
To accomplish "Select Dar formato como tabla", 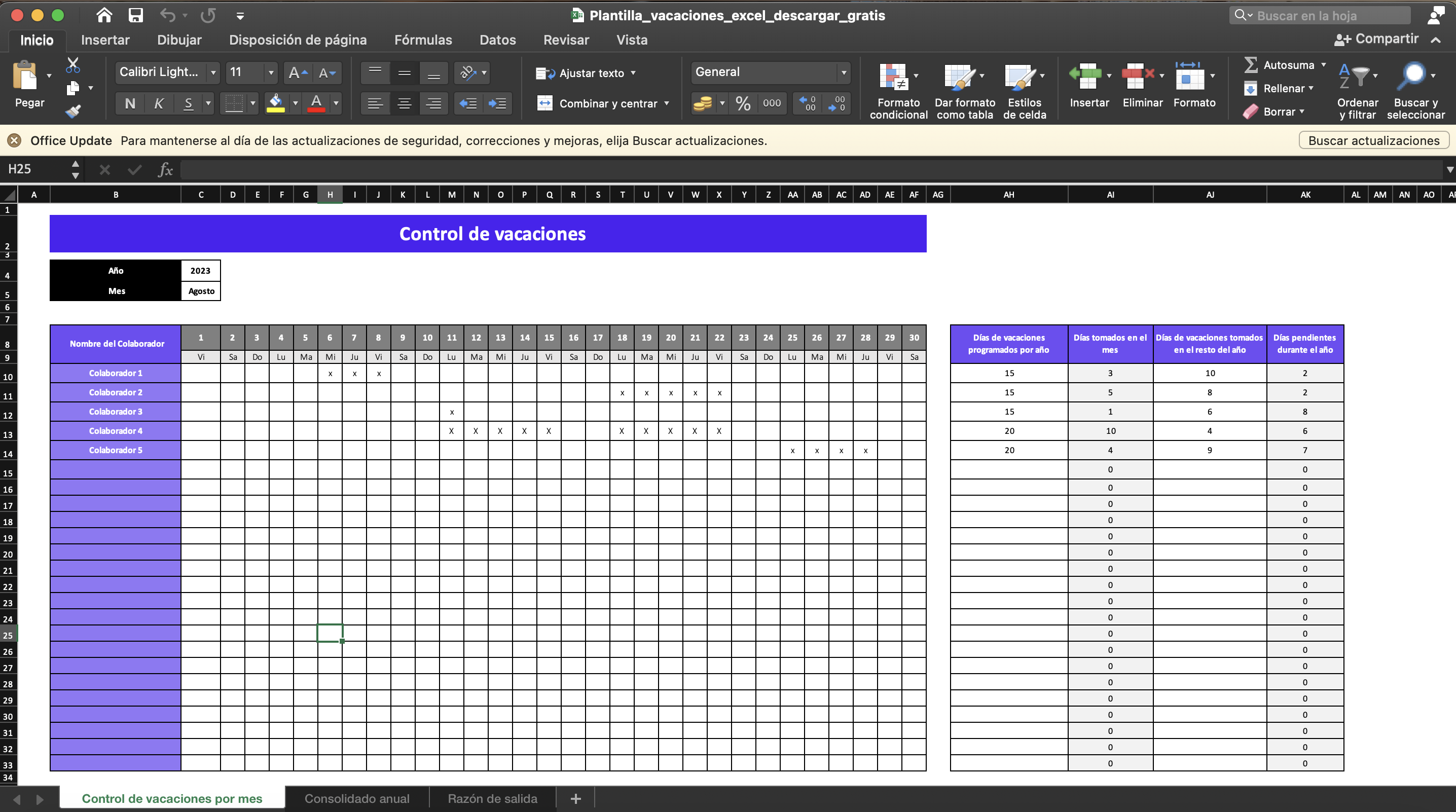I will tap(964, 88).
